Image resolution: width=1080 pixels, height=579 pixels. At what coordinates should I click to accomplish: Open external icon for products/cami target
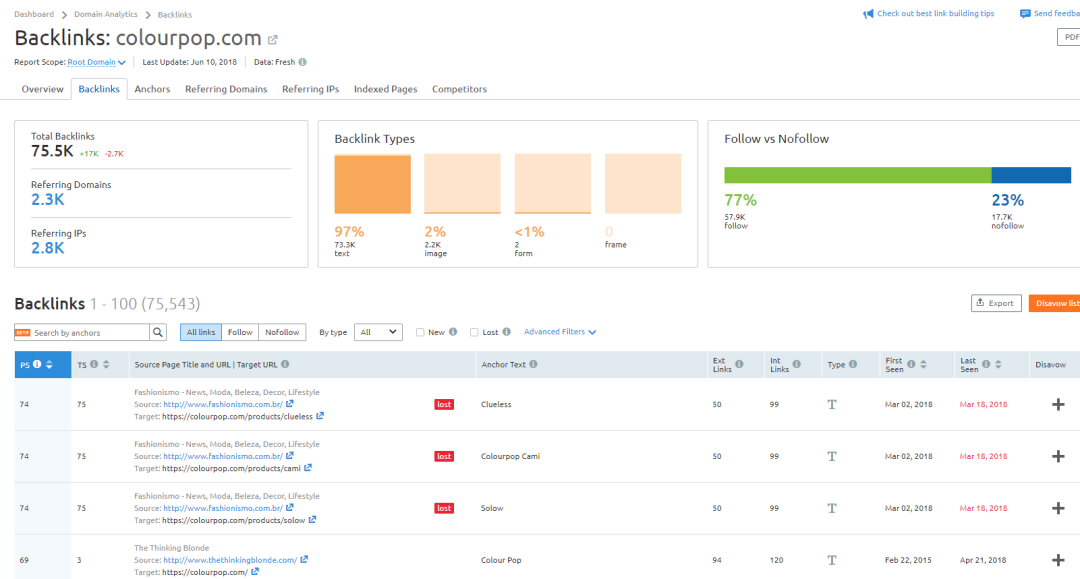tap(308, 467)
